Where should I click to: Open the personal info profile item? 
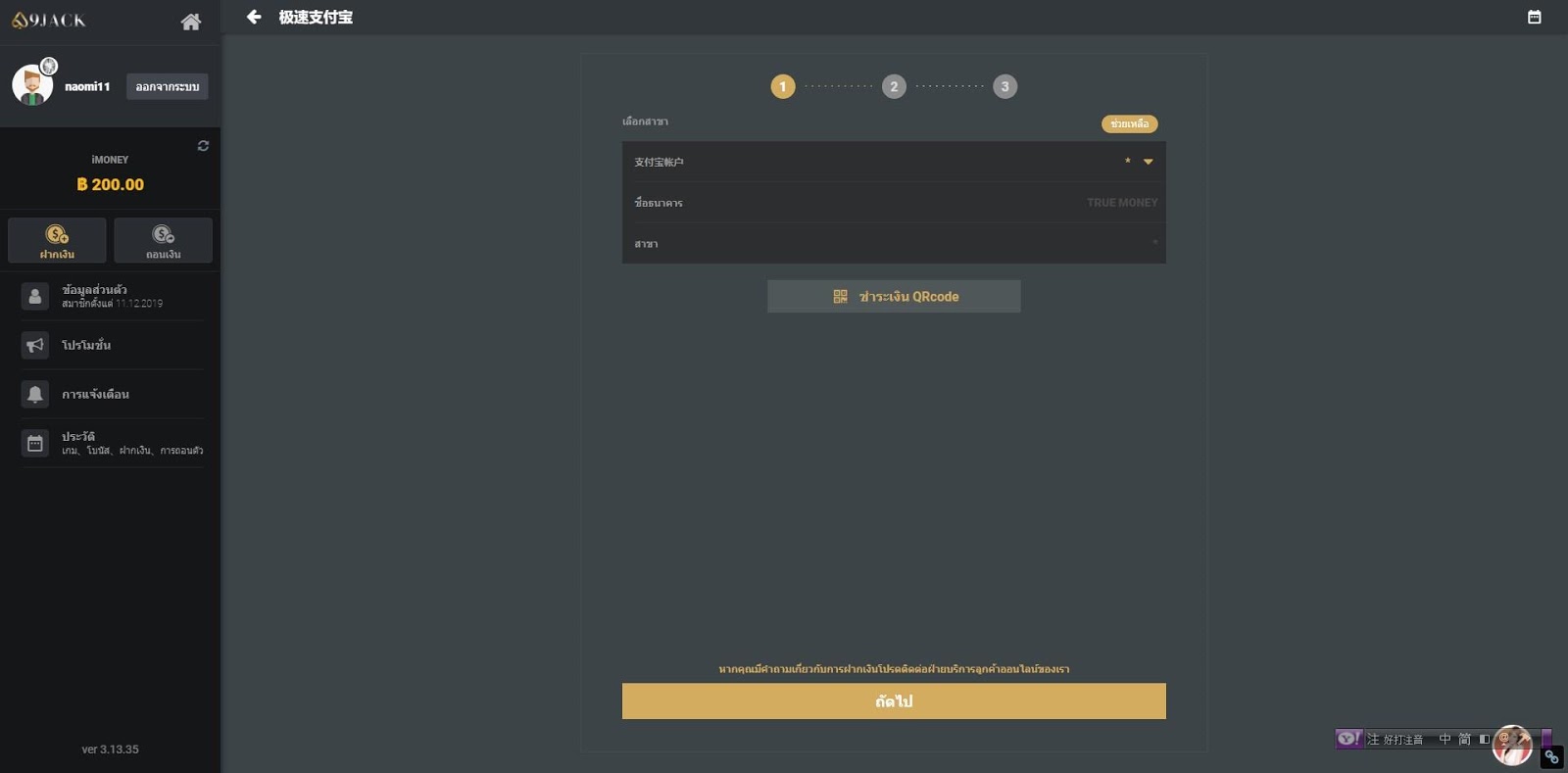point(112,296)
